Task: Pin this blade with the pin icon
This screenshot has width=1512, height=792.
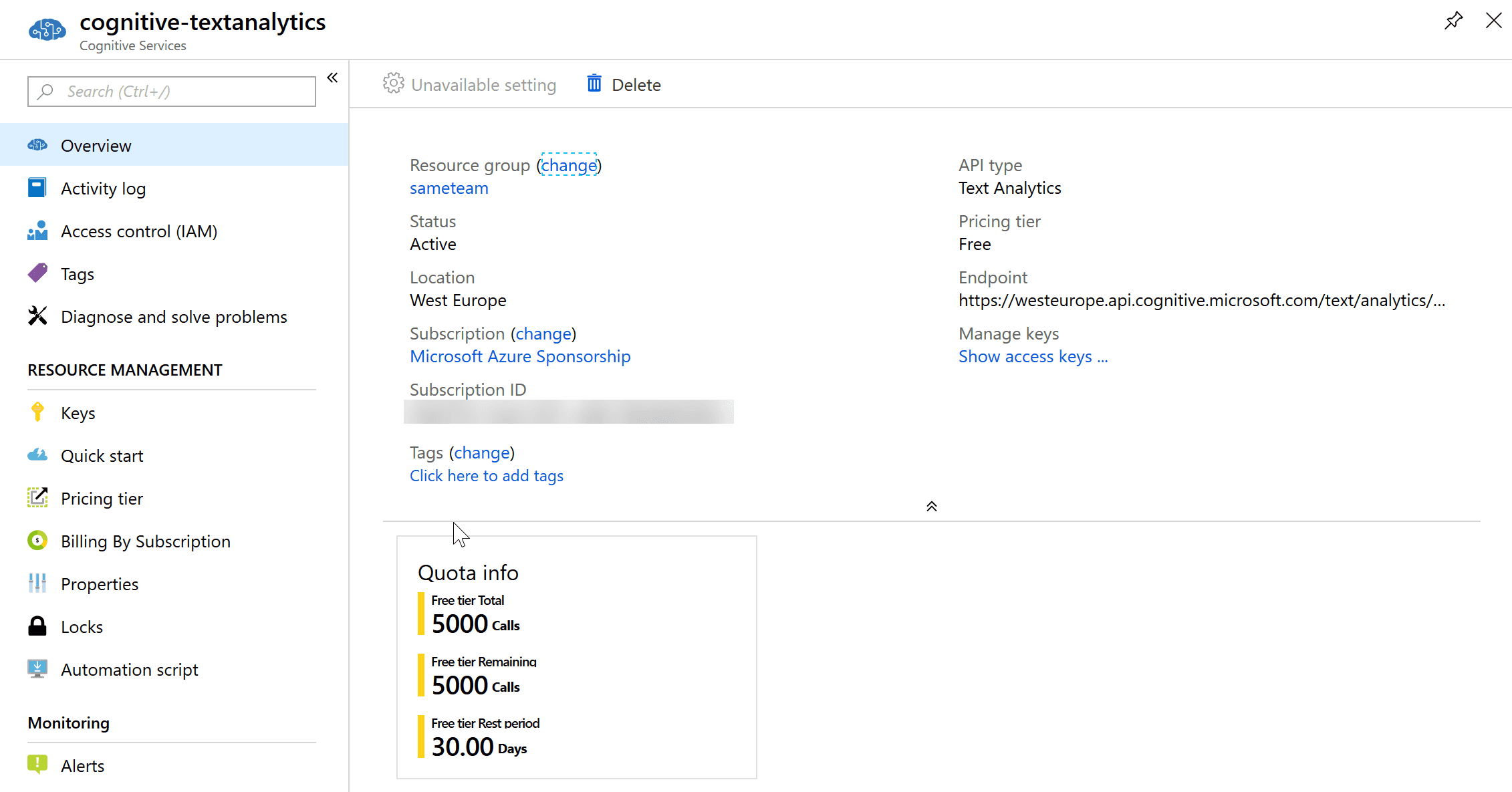Action: tap(1453, 21)
